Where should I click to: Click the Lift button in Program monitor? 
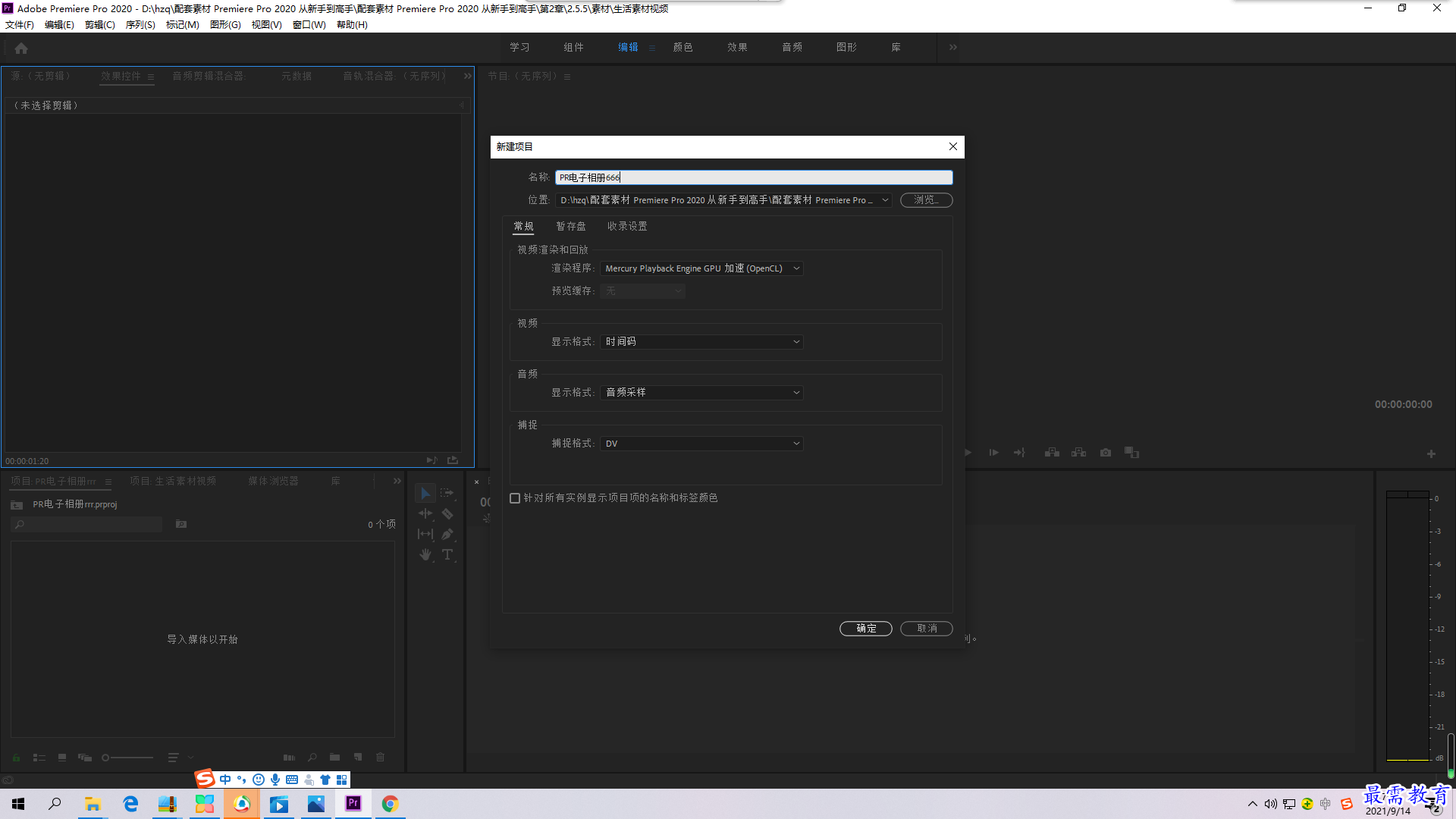pyautogui.click(x=1052, y=453)
